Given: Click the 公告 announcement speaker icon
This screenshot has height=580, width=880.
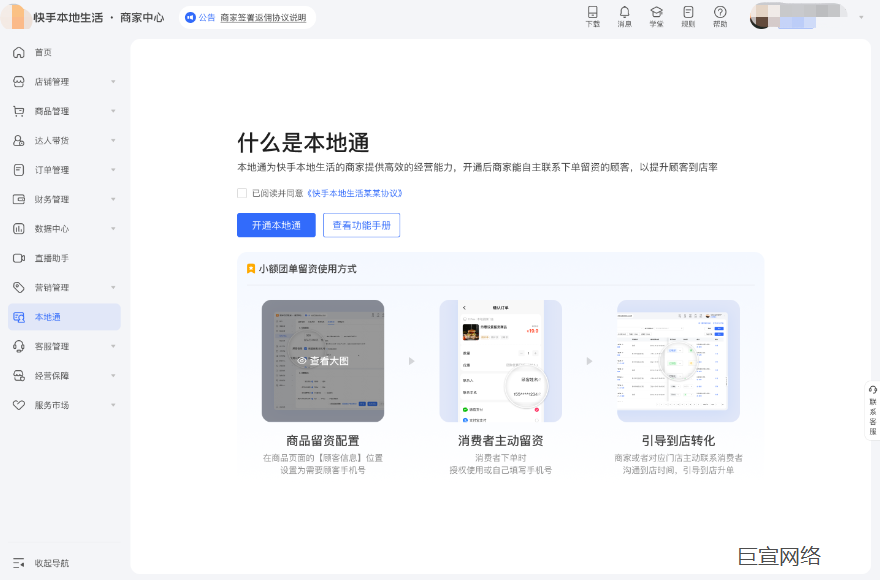Looking at the screenshot, I should pos(190,17).
